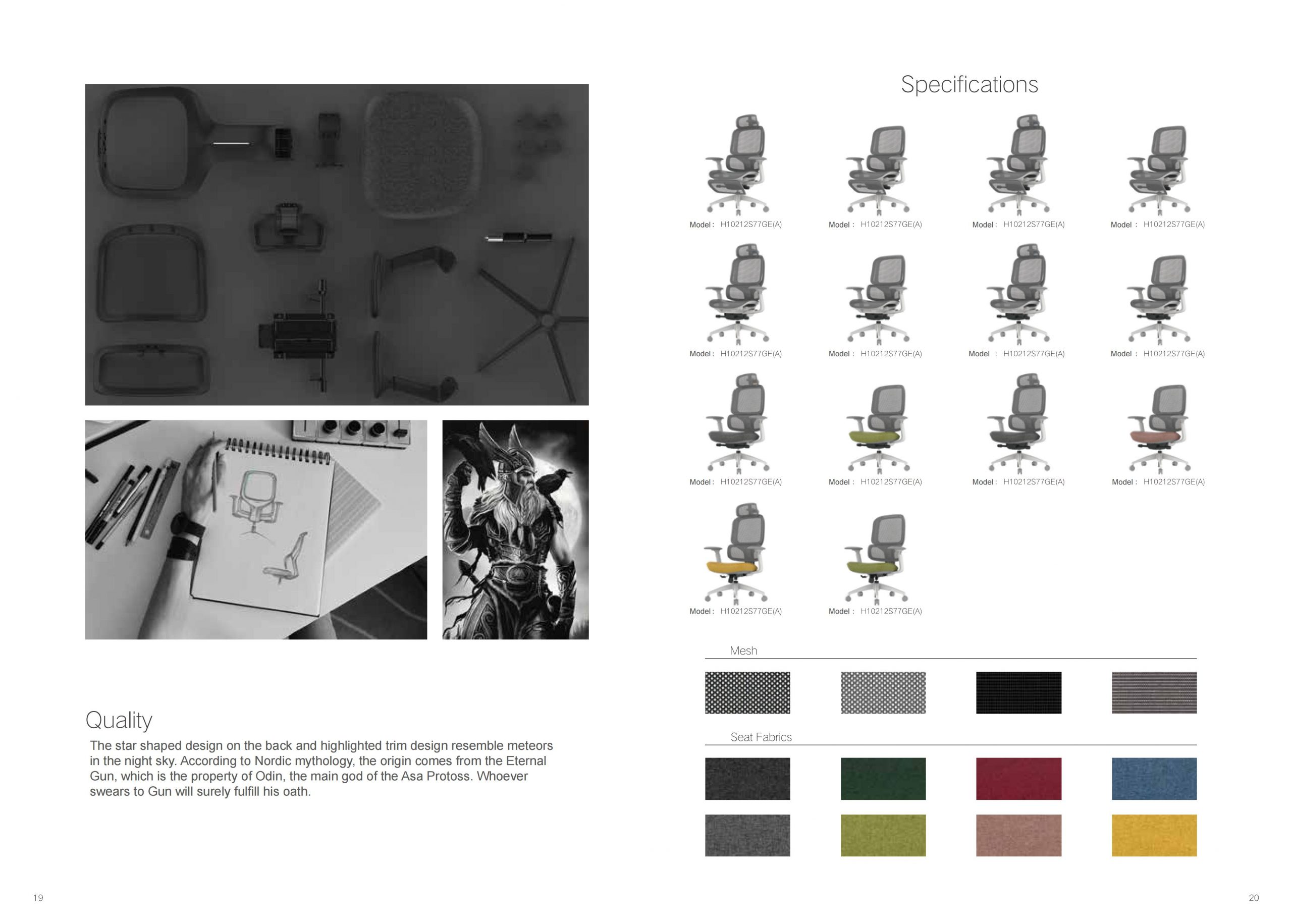Open the Odin warrior illustration
Image resolution: width=1292 pixels, height=924 pixels.
[x=515, y=530]
